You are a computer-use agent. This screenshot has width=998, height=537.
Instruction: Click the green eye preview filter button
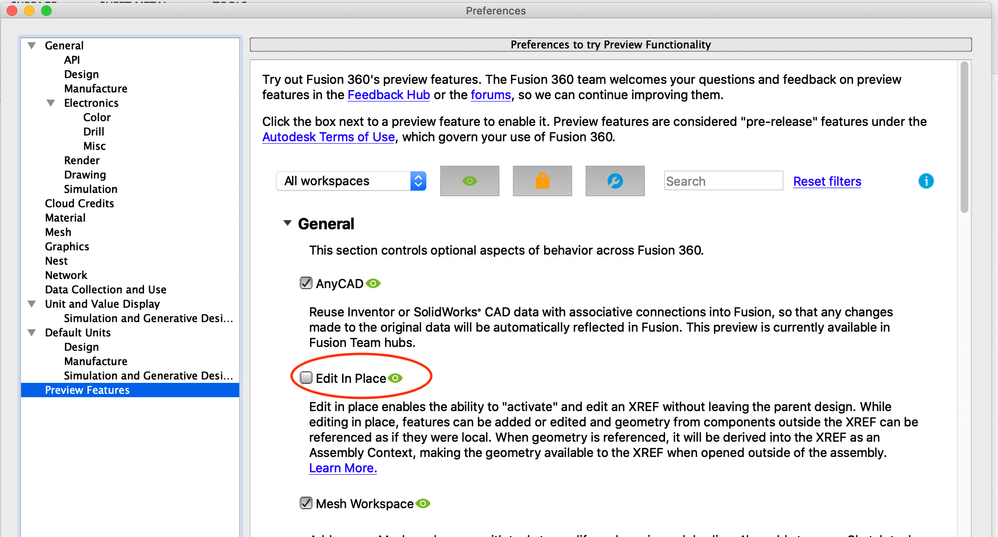click(x=470, y=181)
